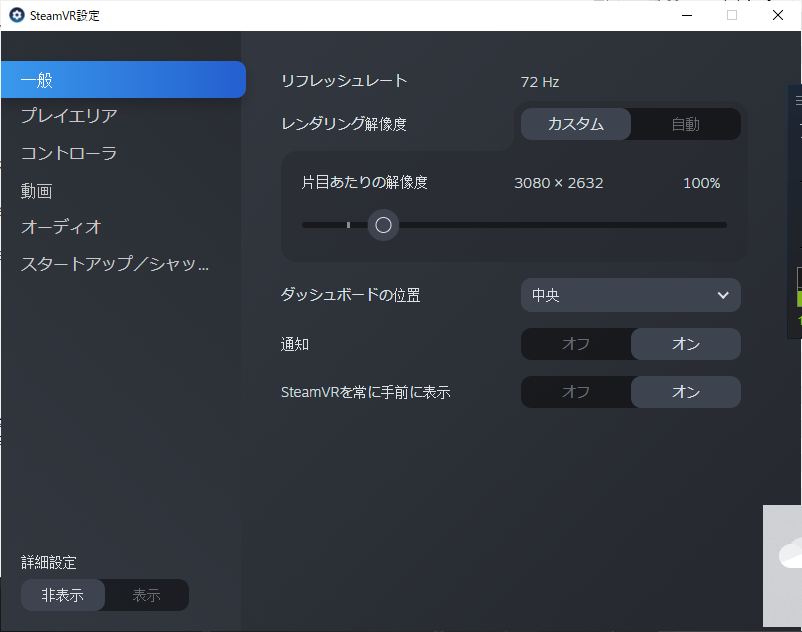Viewport: 802px width, 632px height.
Task: Set 詳細設定 to 表示
Action: 147,595
